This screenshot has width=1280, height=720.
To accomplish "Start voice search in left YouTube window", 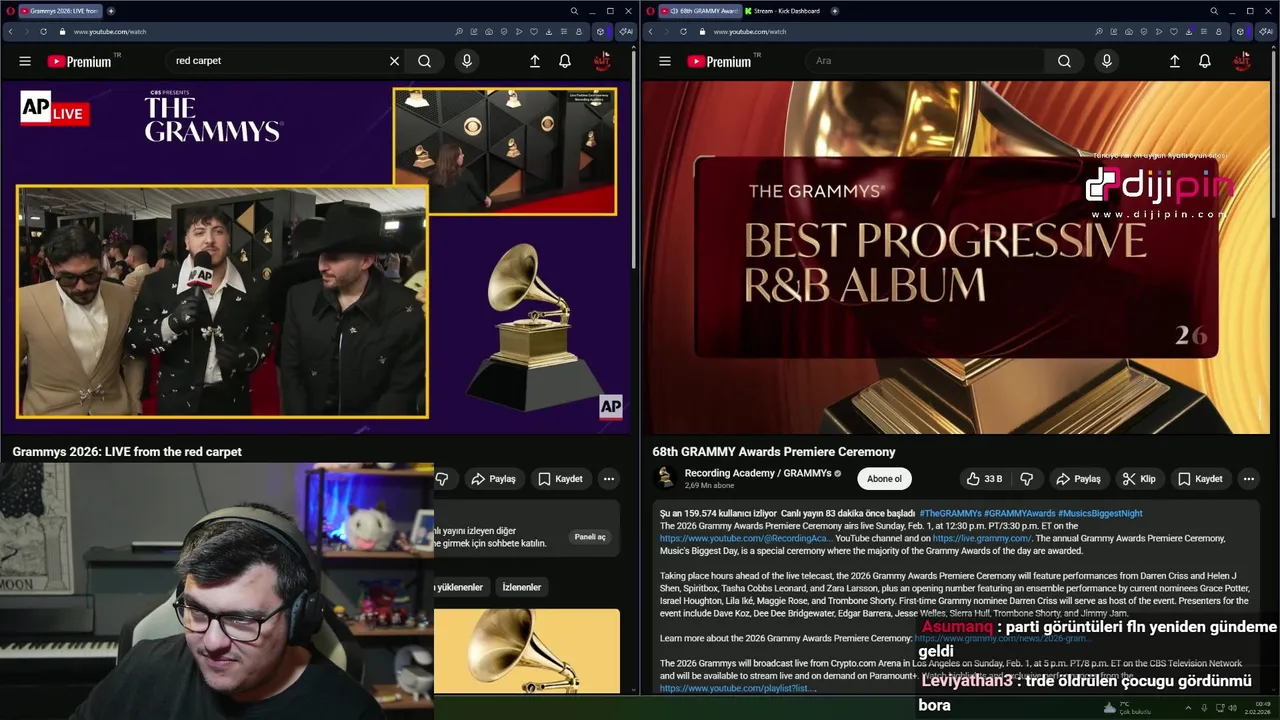I will click(466, 61).
